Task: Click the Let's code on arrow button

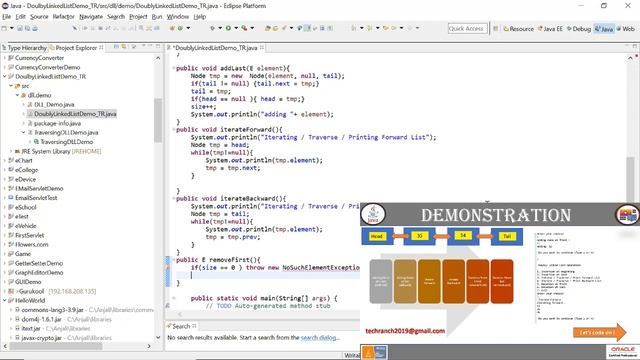Action: 599,332
